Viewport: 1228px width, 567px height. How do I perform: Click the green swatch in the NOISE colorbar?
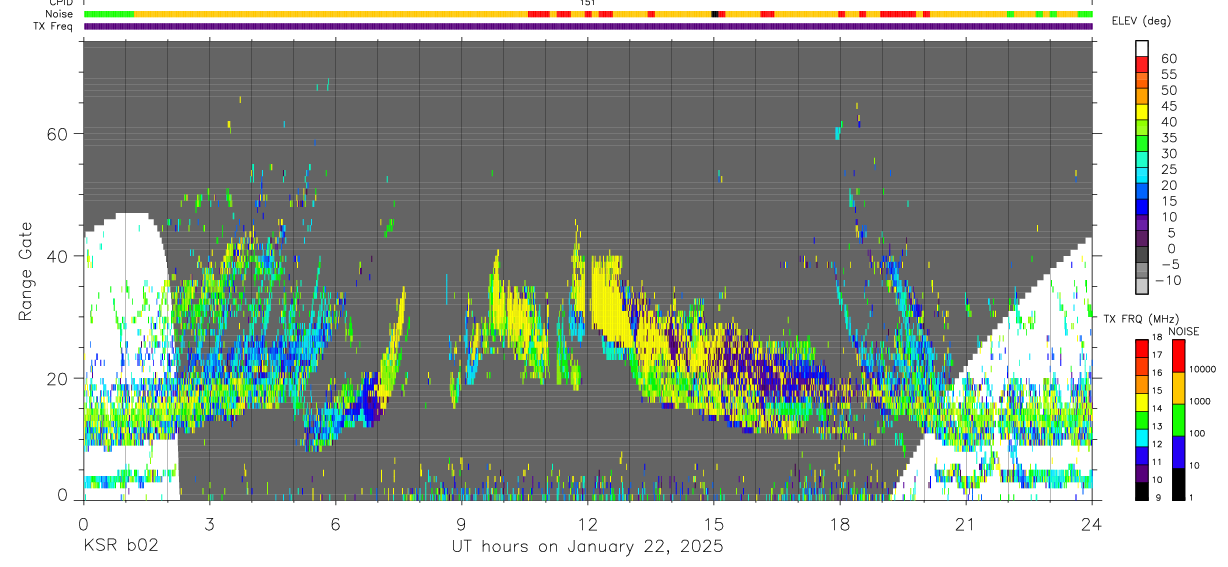point(1178,419)
